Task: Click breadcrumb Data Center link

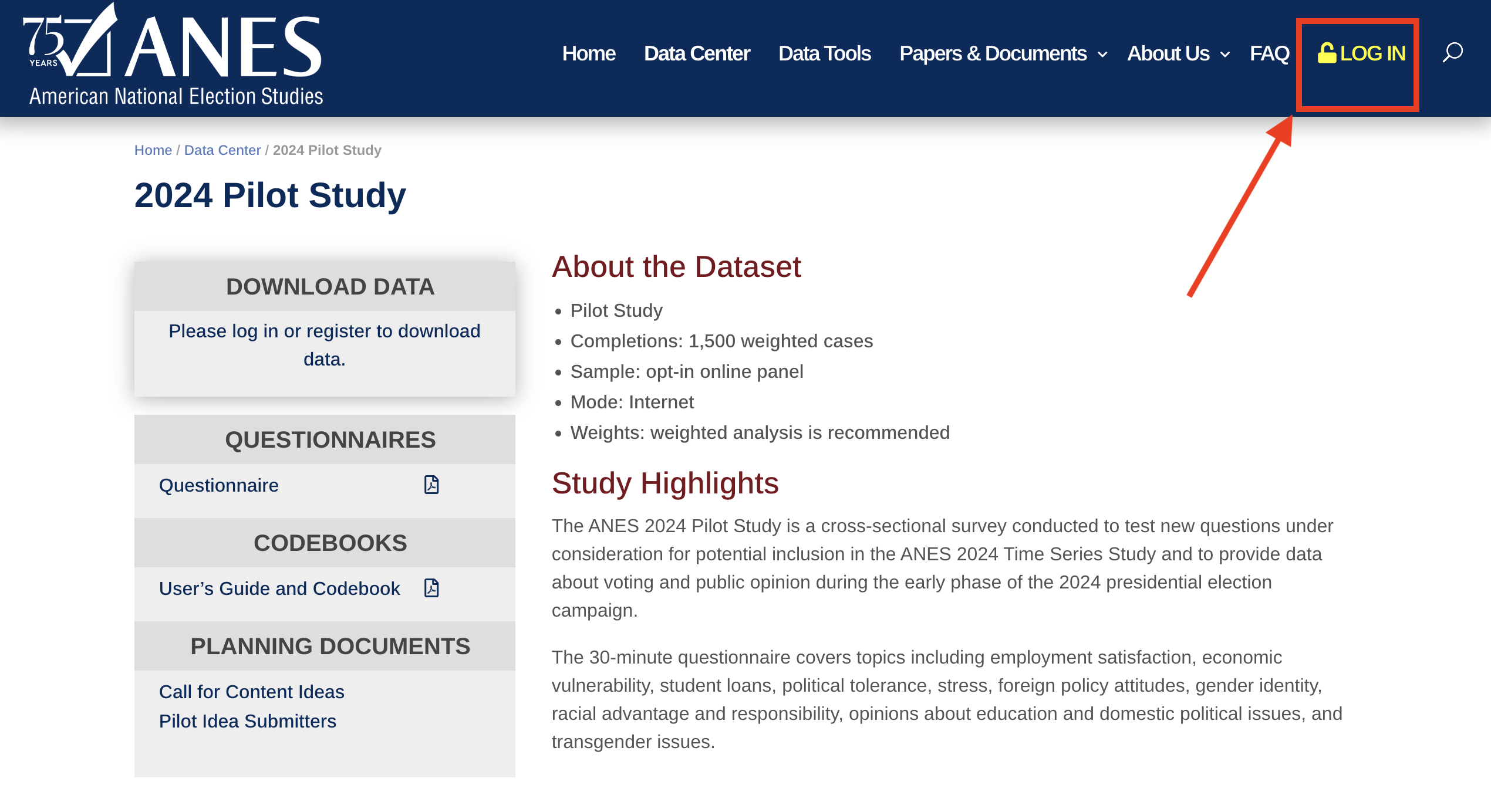Action: pos(222,150)
